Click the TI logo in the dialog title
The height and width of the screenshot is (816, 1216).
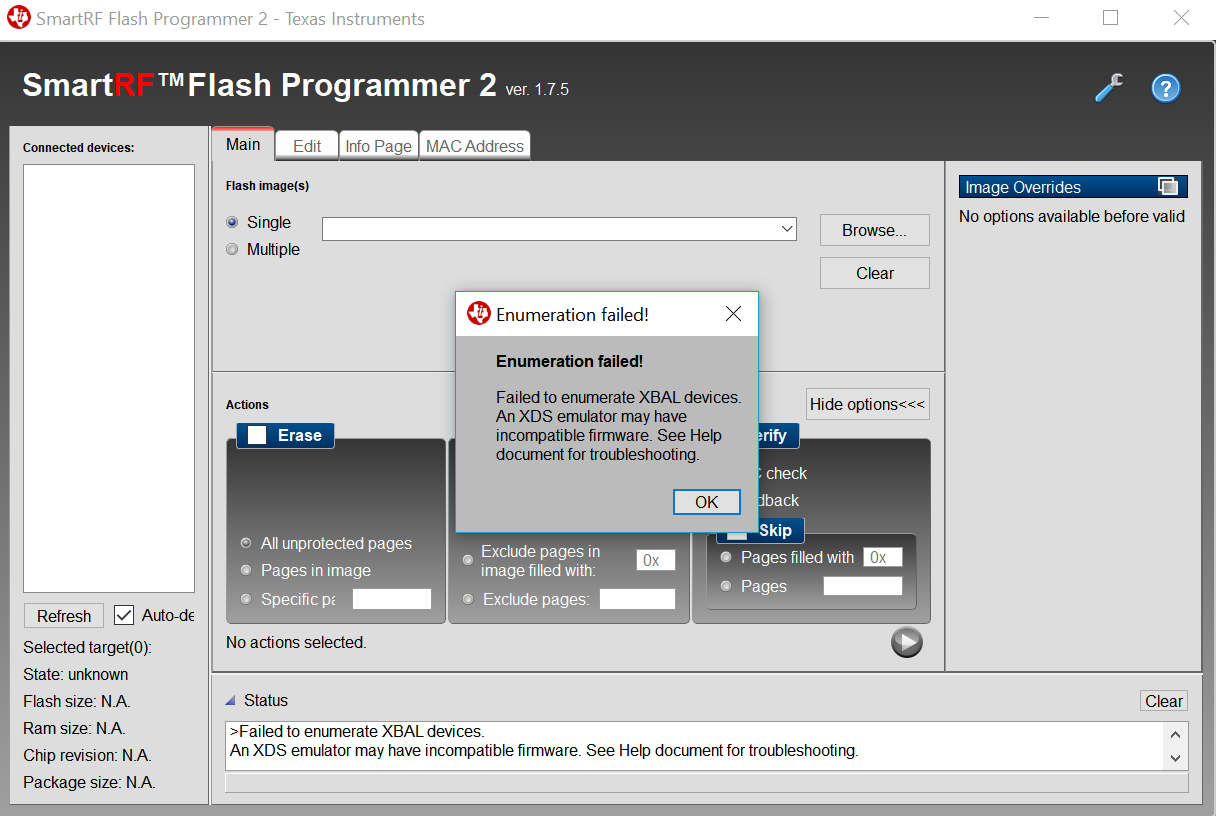pos(479,314)
